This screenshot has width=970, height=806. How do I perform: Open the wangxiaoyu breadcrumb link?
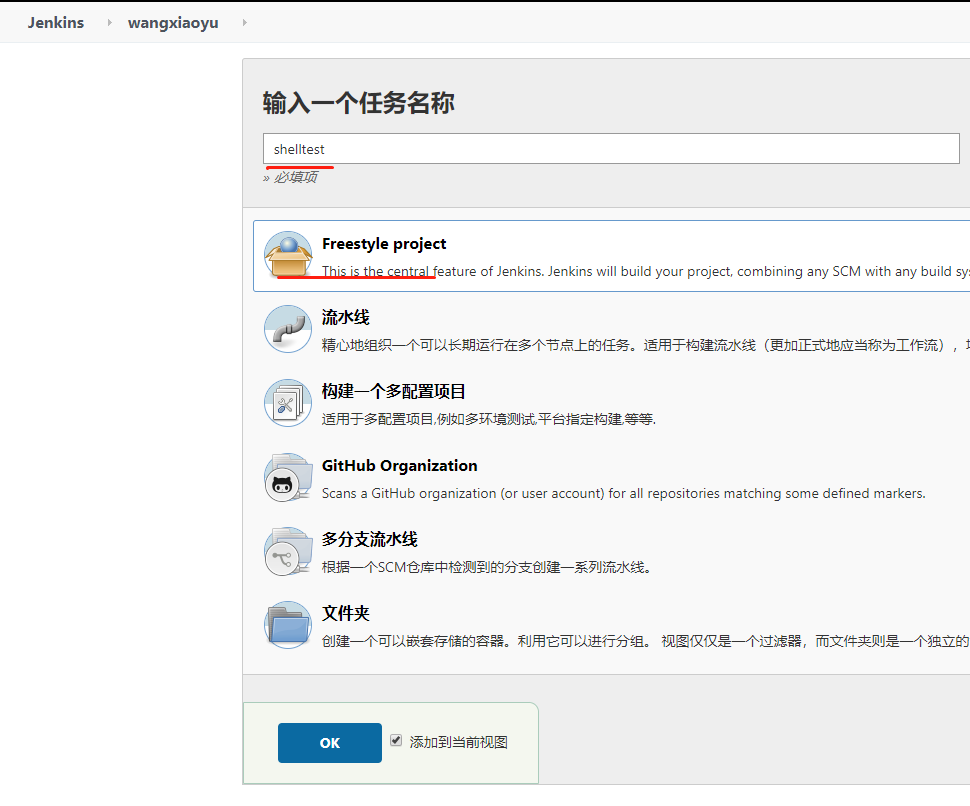[173, 22]
